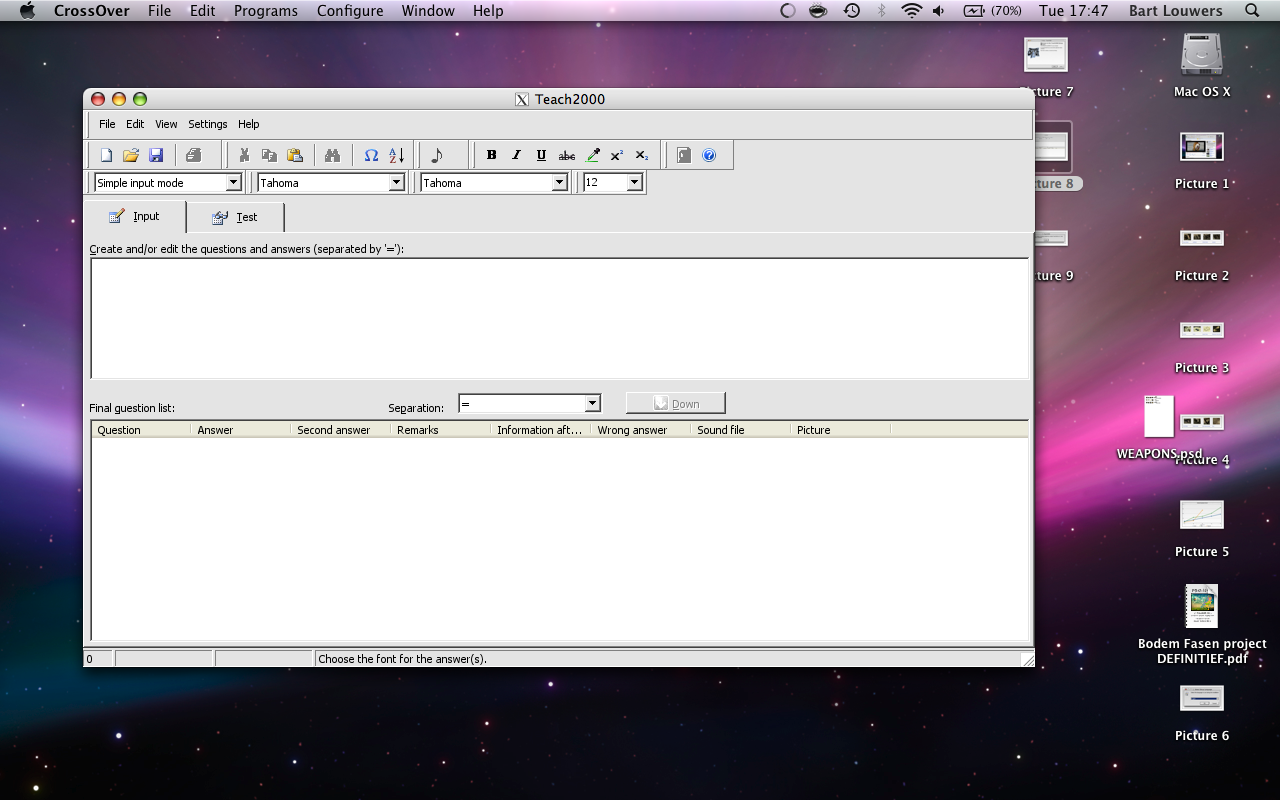Create a new document with the New icon

(105, 154)
